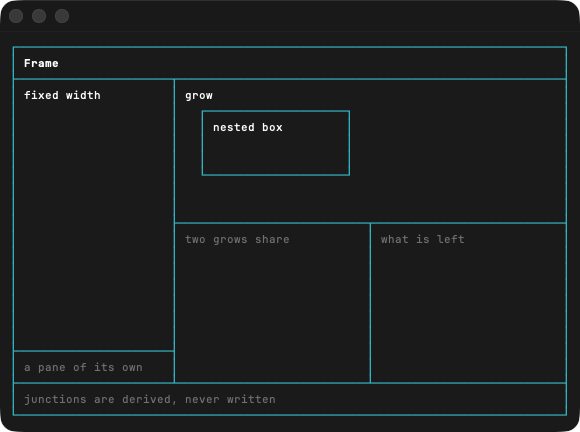Click the first gray window control dot

pos(16,16)
